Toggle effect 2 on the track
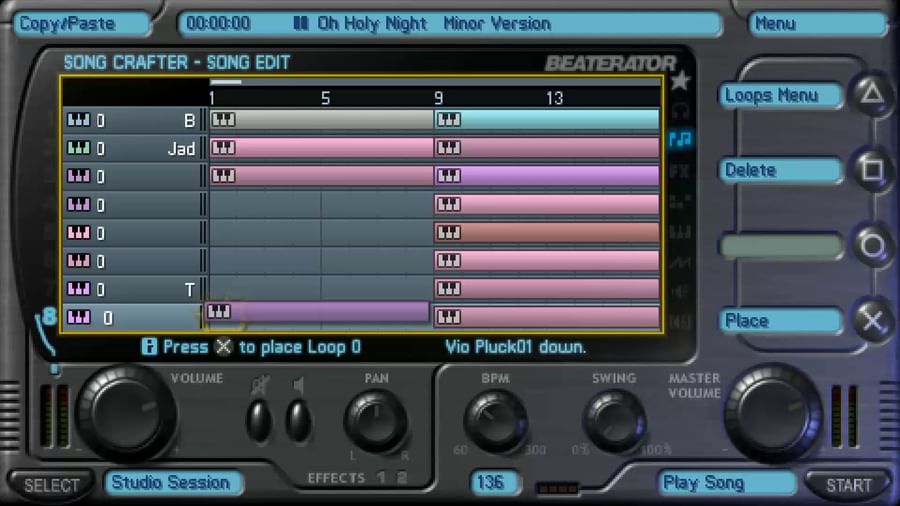Image resolution: width=900 pixels, height=506 pixels. [402, 477]
